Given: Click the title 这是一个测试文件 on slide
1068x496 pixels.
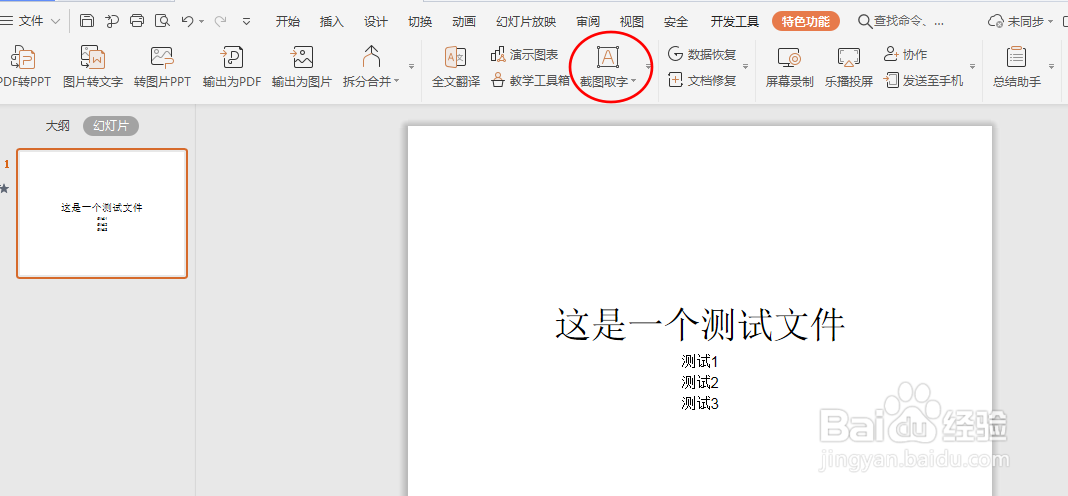Looking at the screenshot, I should coord(700,324).
